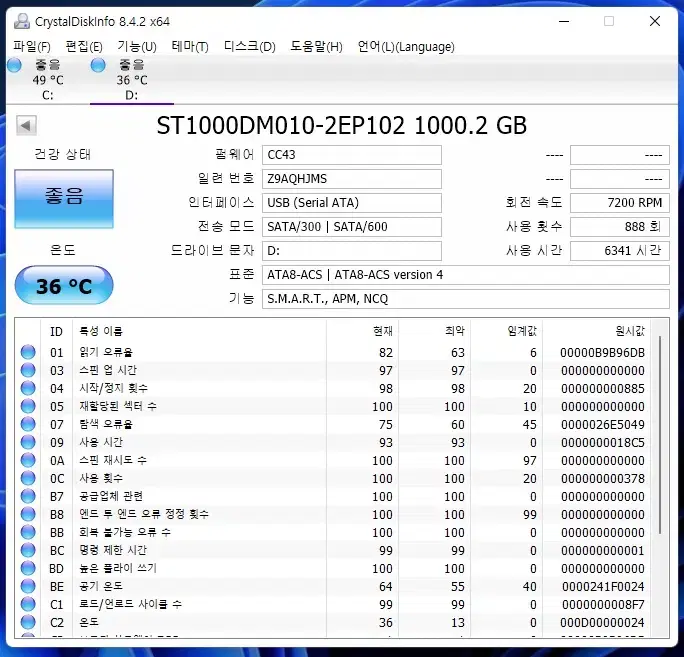Open the 파일(F) menu
Viewport: 684px width, 657px height.
point(32,46)
